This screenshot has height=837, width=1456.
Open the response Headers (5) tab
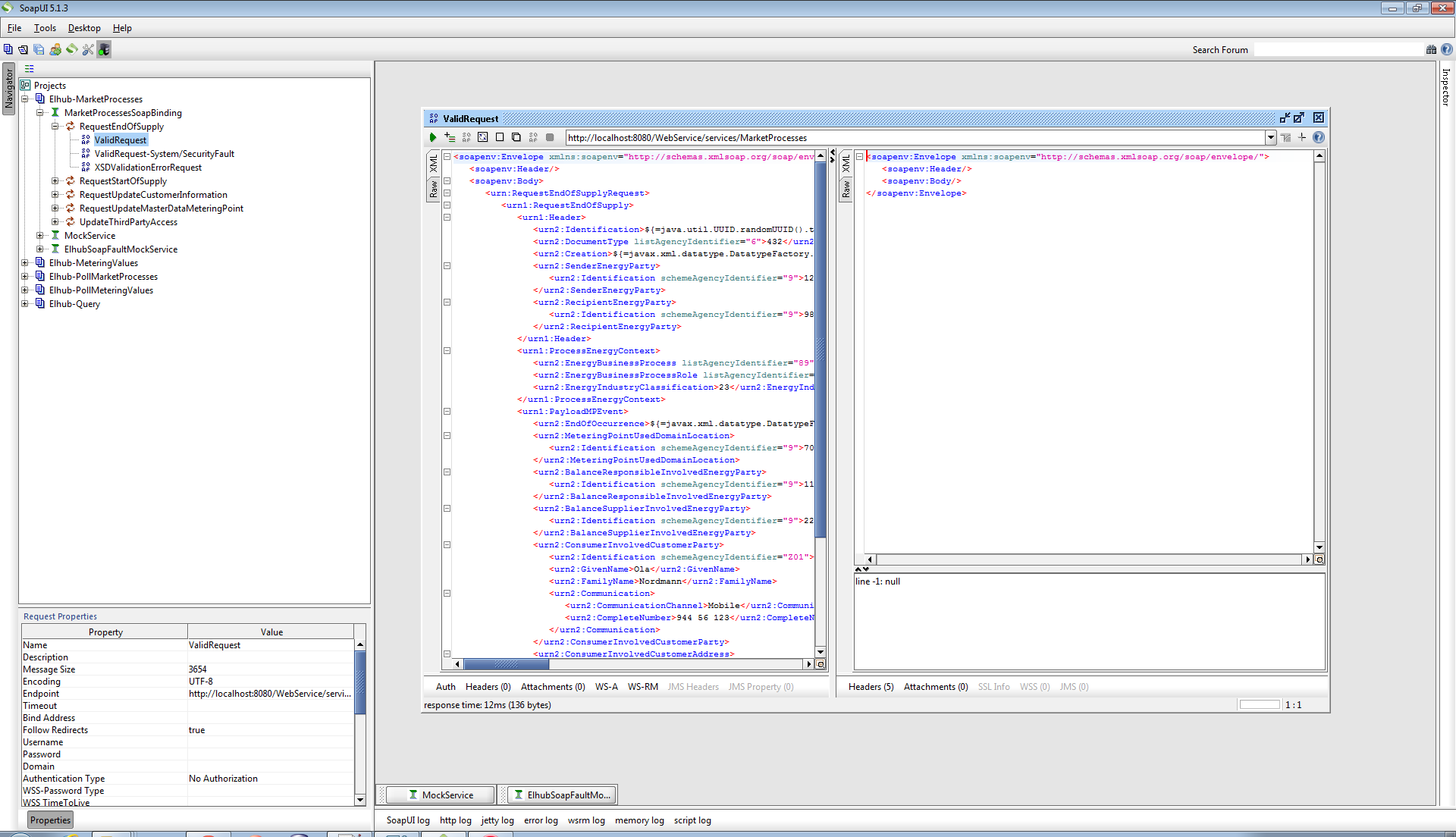871,687
